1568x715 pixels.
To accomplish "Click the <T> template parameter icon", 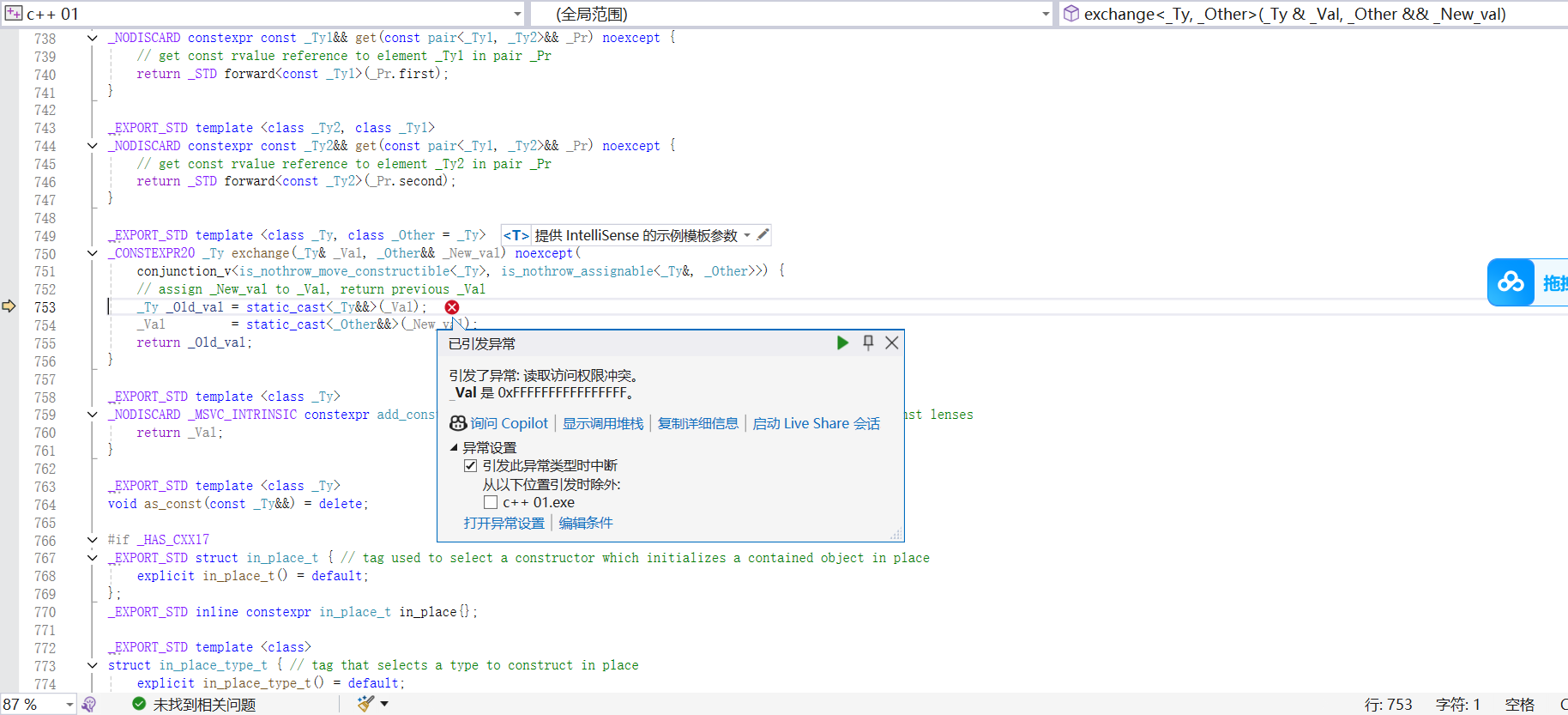I will tap(516, 235).
